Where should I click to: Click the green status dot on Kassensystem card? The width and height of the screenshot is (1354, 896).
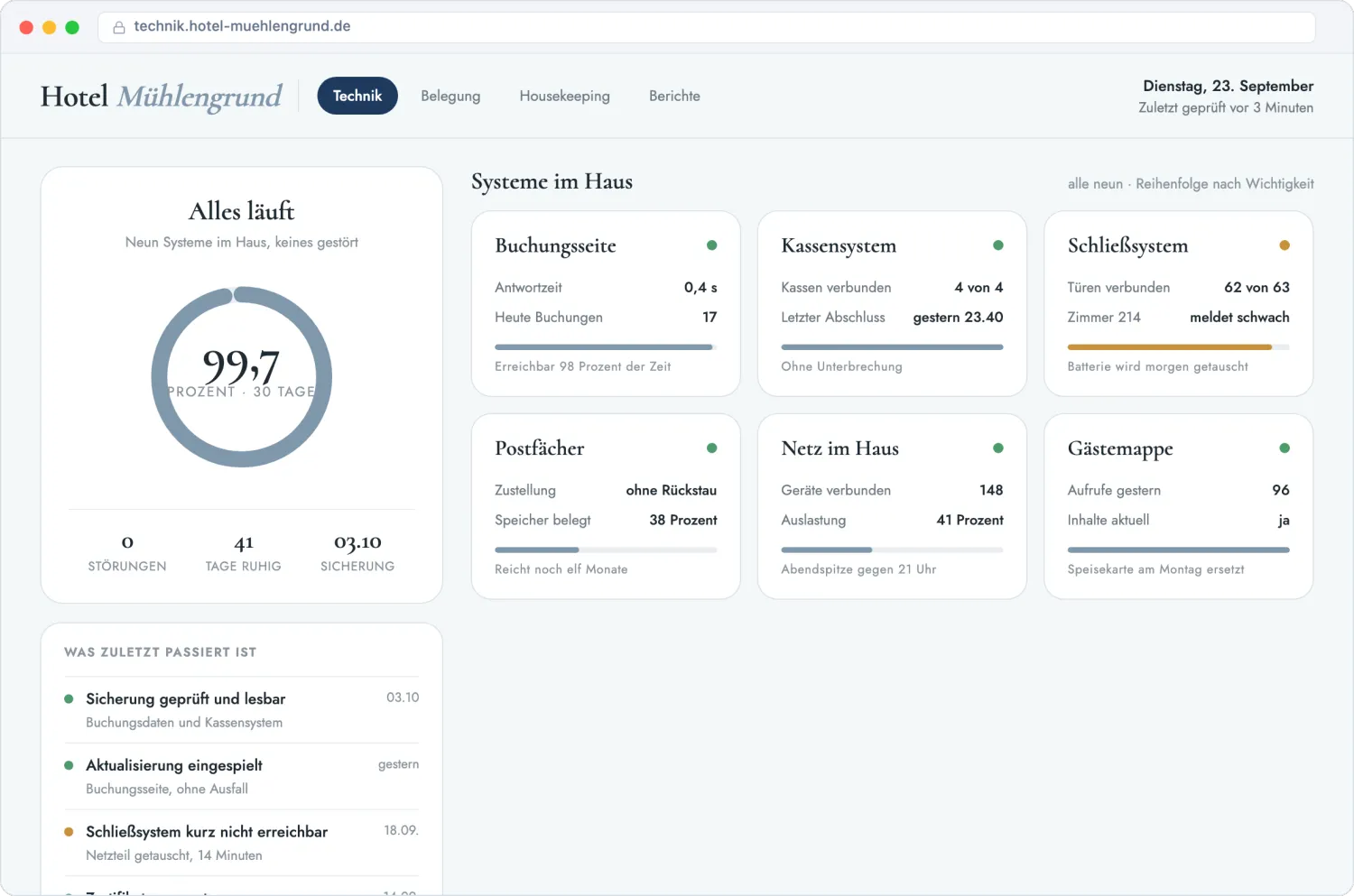pos(998,245)
